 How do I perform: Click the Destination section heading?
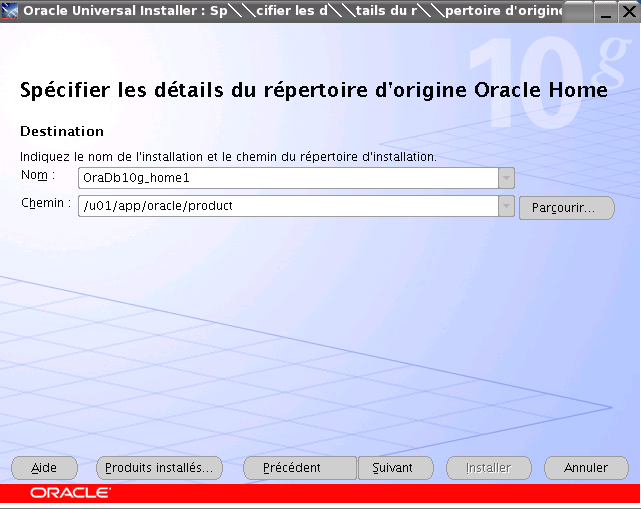62,131
